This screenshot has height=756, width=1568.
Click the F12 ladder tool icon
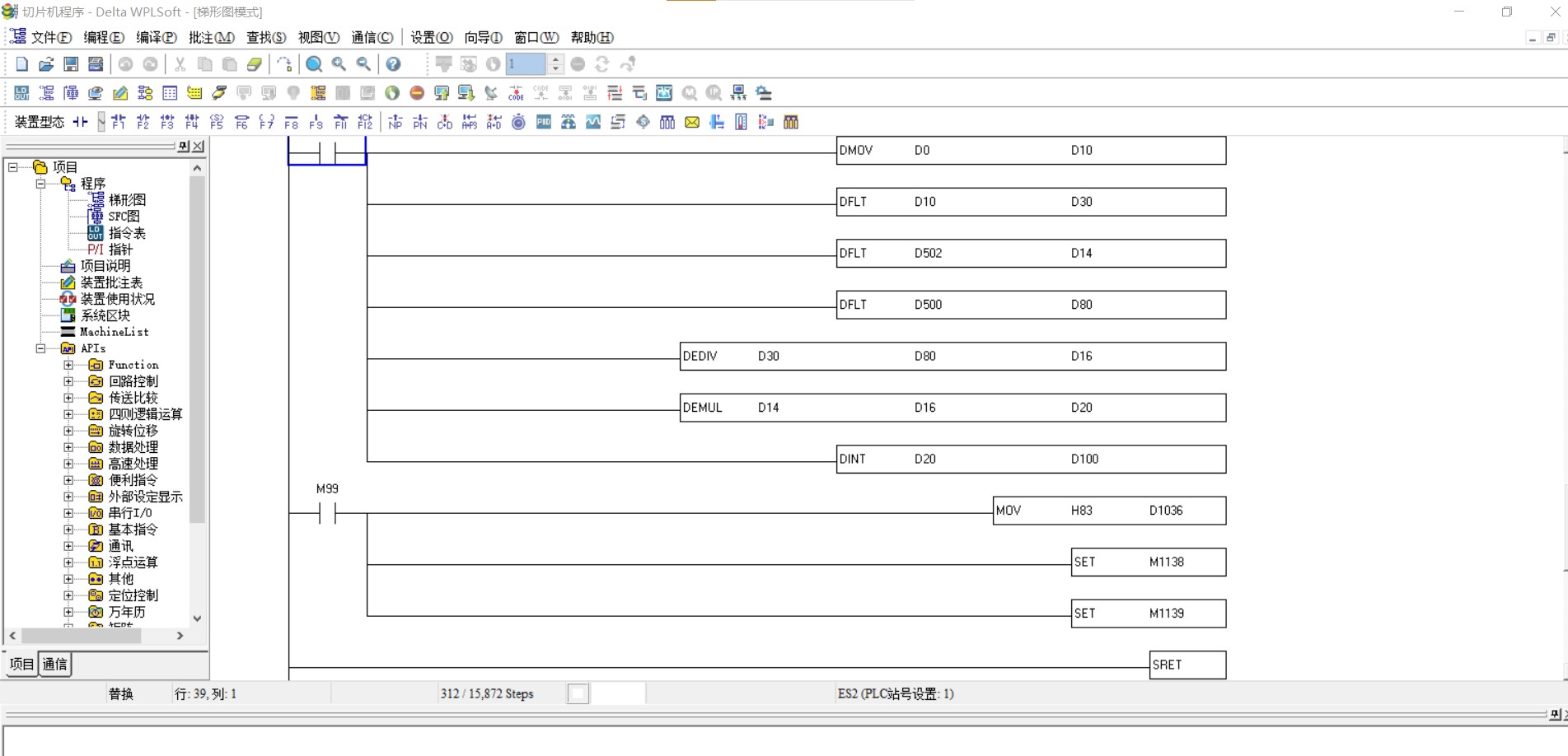point(365,123)
